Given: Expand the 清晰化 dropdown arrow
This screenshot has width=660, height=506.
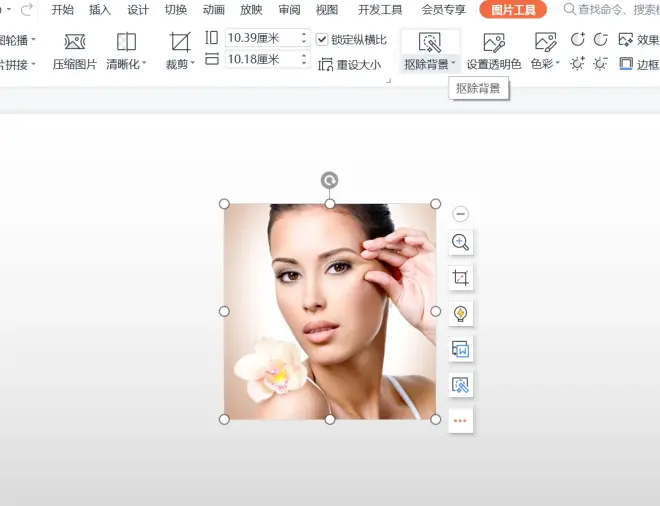Looking at the screenshot, I should click(144, 64).
